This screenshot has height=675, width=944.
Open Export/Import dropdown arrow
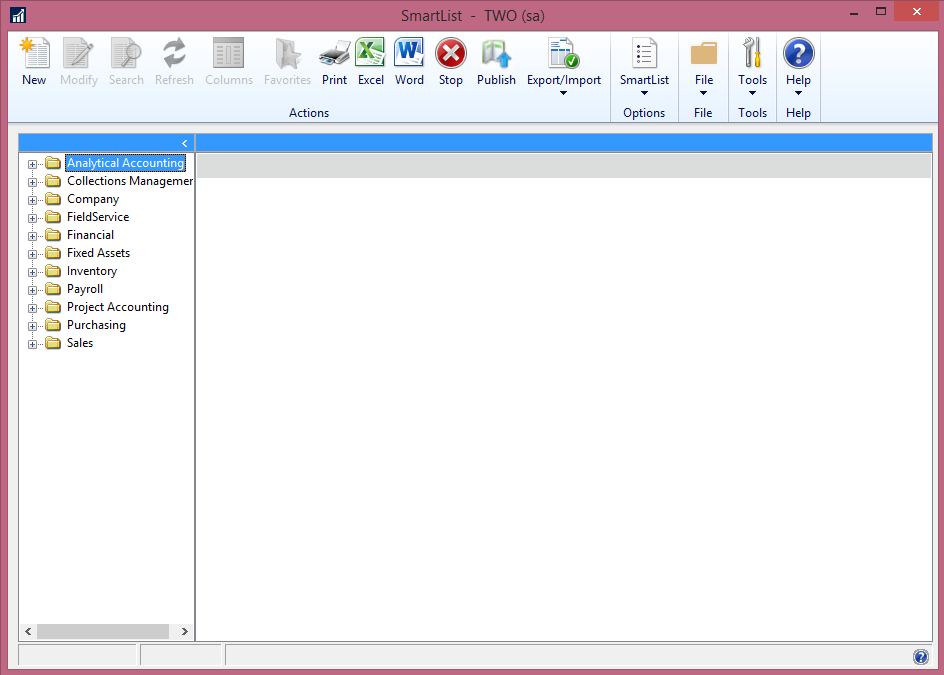(x=564, y=93)
